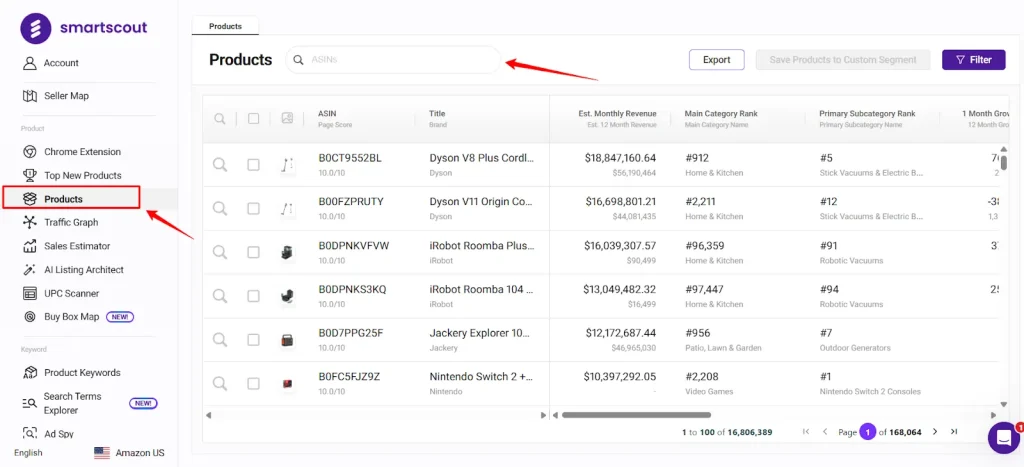Sort by the ASIN column header
This screenshot has height=467, width=1024.
[327, 113]
